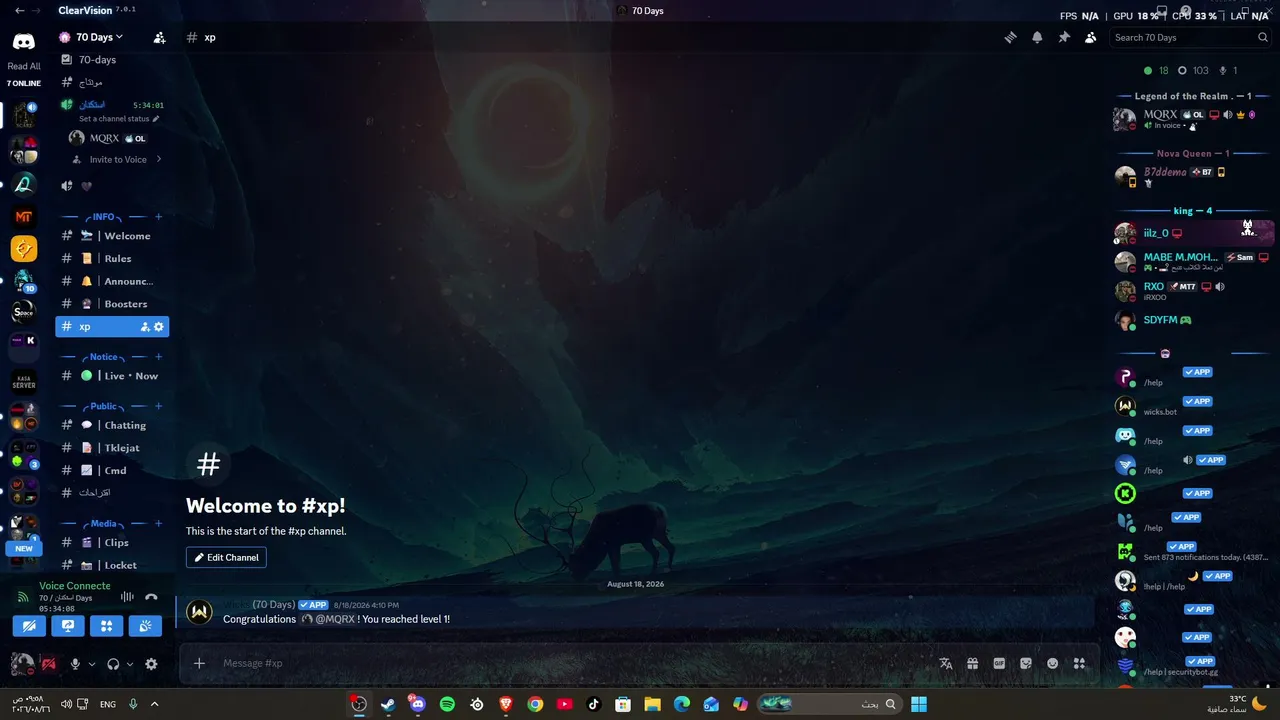Open notification settings bell icon
This screenshot has width=1280, height=720.
[x=1037, y=37]
